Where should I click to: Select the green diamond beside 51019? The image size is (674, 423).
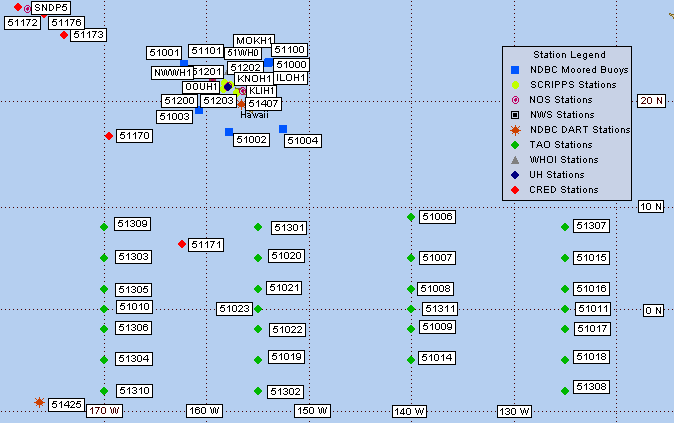tap(258, 360)
